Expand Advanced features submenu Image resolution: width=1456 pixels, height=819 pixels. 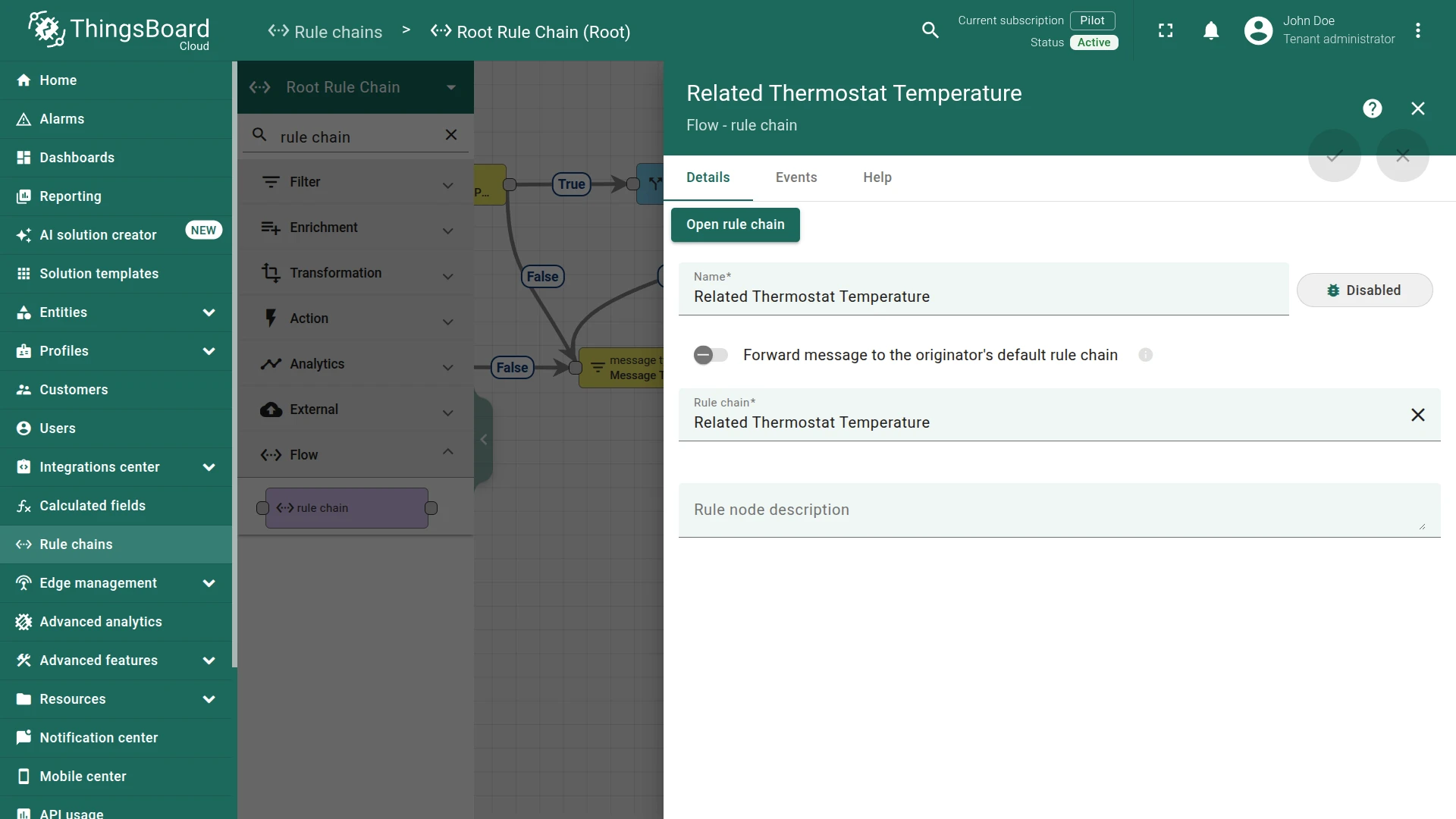[116, 661]
